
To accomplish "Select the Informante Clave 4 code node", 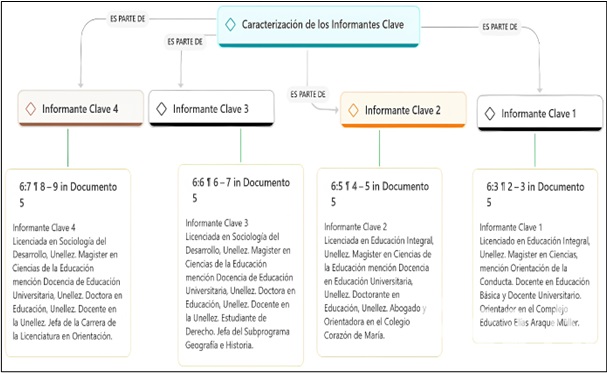I will [81, 108].
